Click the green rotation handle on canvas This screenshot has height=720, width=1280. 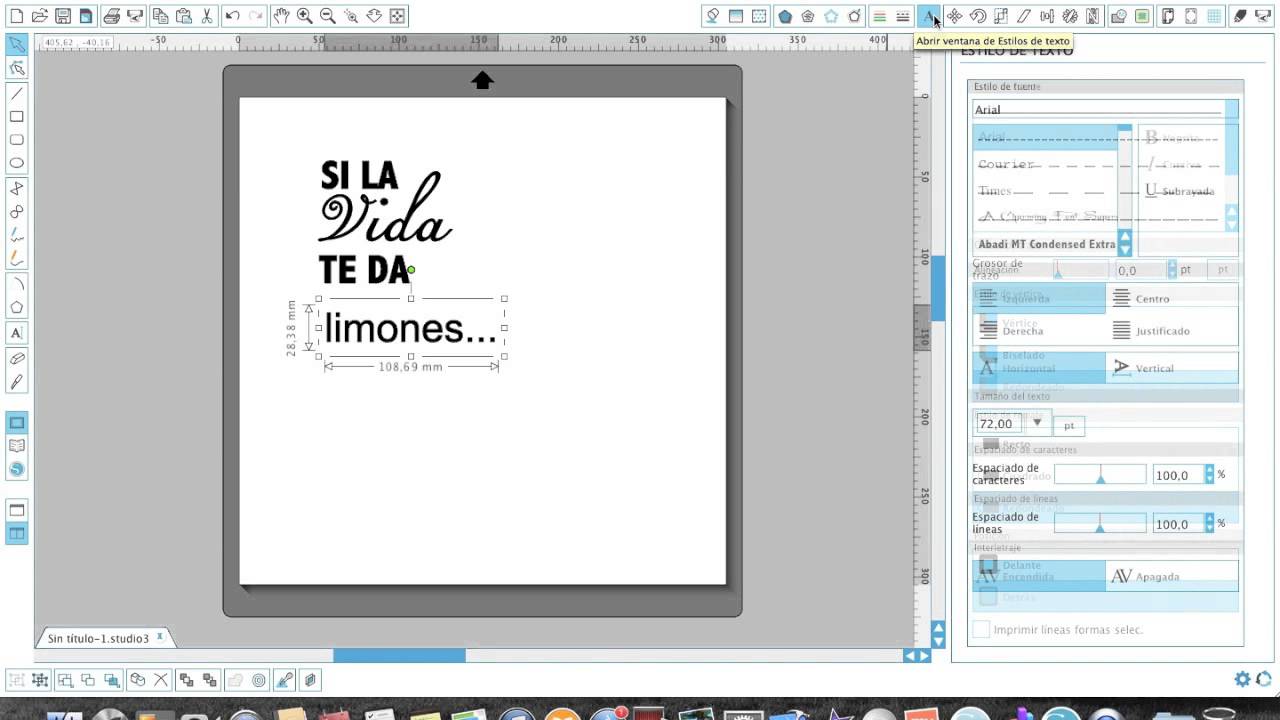(x=411, y=270)
